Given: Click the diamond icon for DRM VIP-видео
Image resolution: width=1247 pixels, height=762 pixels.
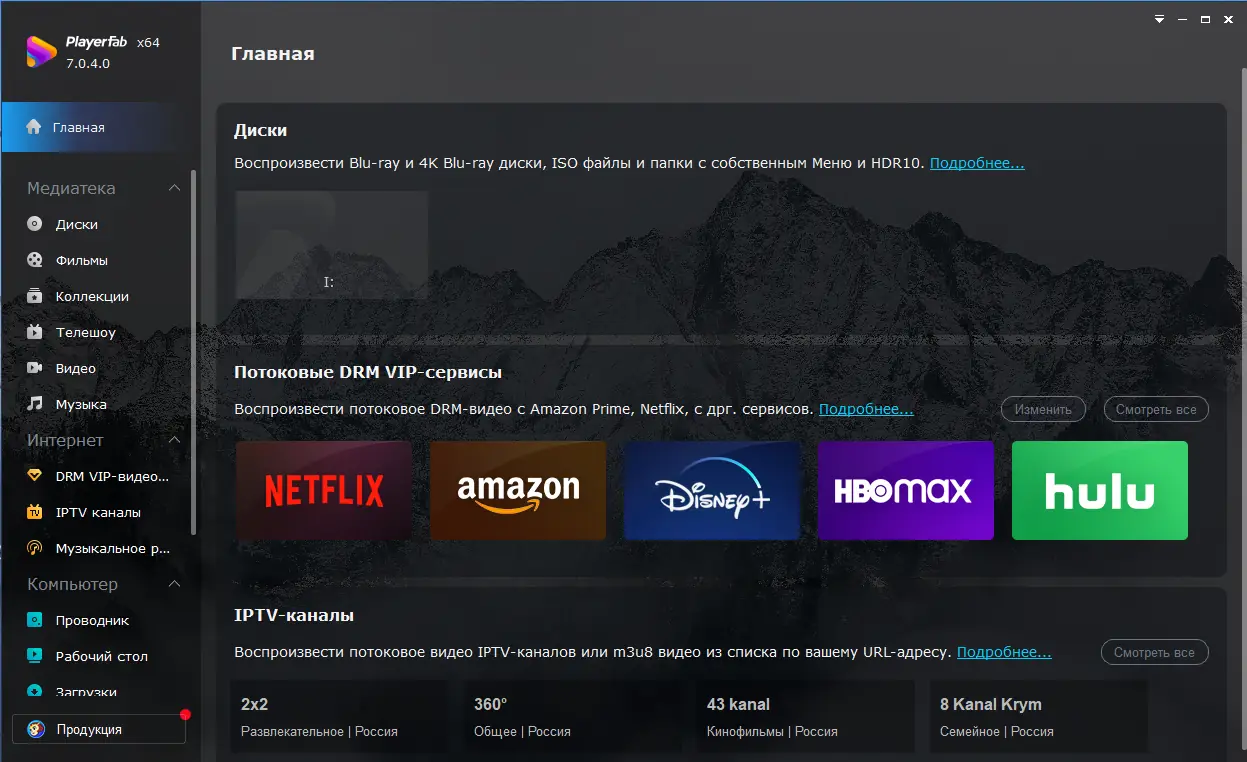Looking at the screenshot, I should click(x=35, y=476).
